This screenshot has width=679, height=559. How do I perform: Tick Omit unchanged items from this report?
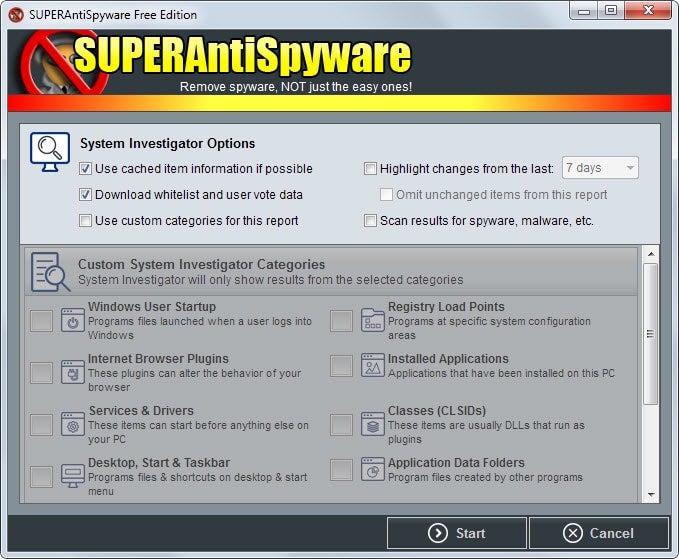click(386, 194)
